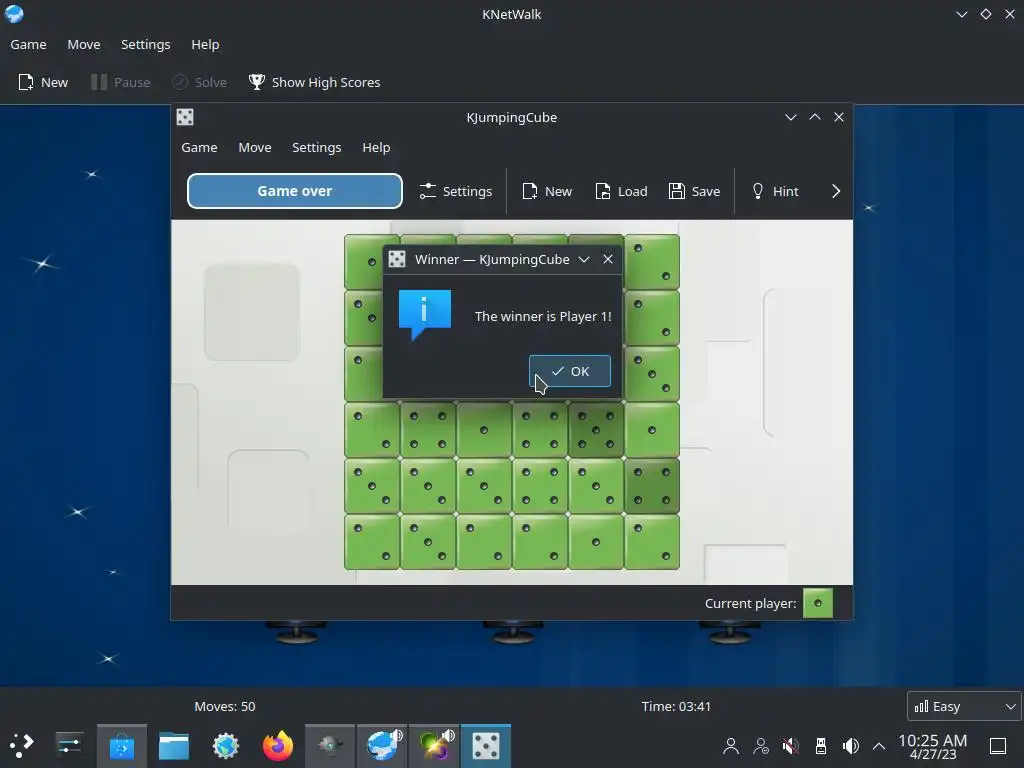Screen dimensions: 1024x768
Task: Click the second user icon in system tray
Action: click(761, 746)
